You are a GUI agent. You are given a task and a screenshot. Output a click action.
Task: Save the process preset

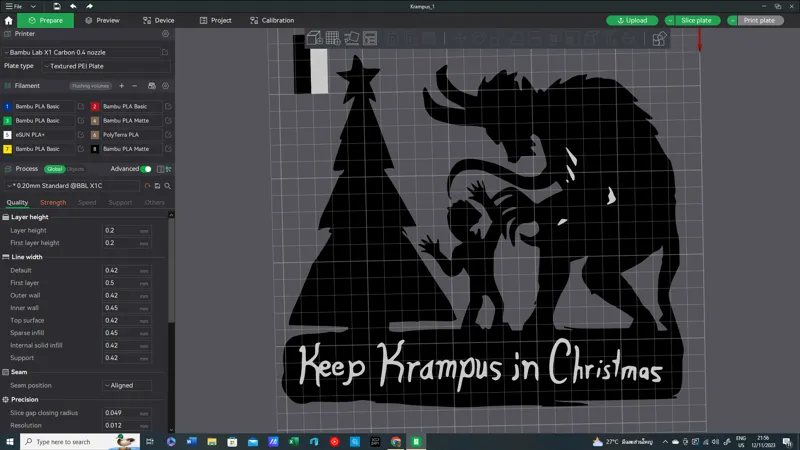pos(157,186)
